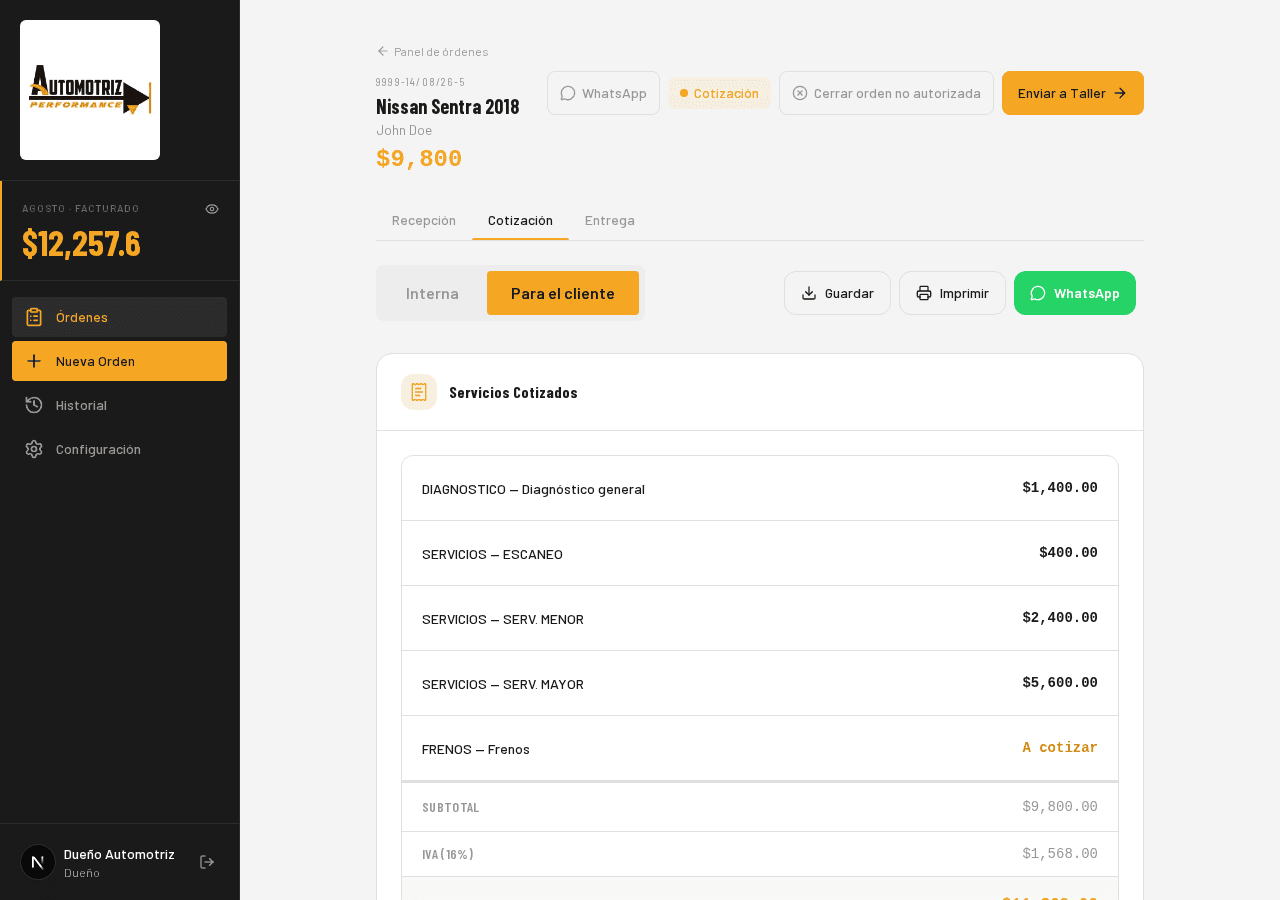This screenshot has width=1280, height=900.
Task: Select the DIAGNOSTICO — Diagnóstico general row
Action: [760, 488]
